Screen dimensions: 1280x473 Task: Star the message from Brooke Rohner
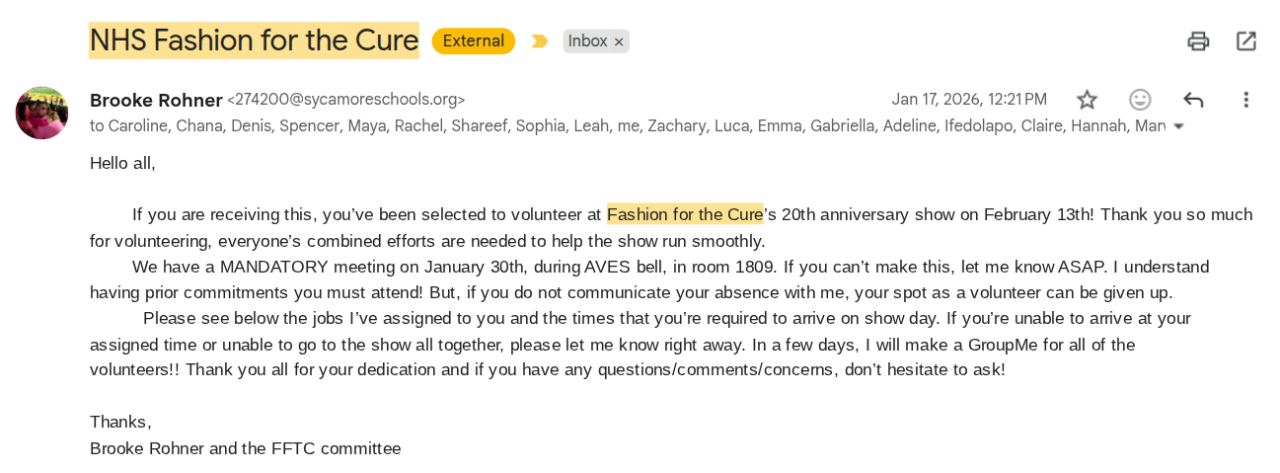coord(1087,99)
